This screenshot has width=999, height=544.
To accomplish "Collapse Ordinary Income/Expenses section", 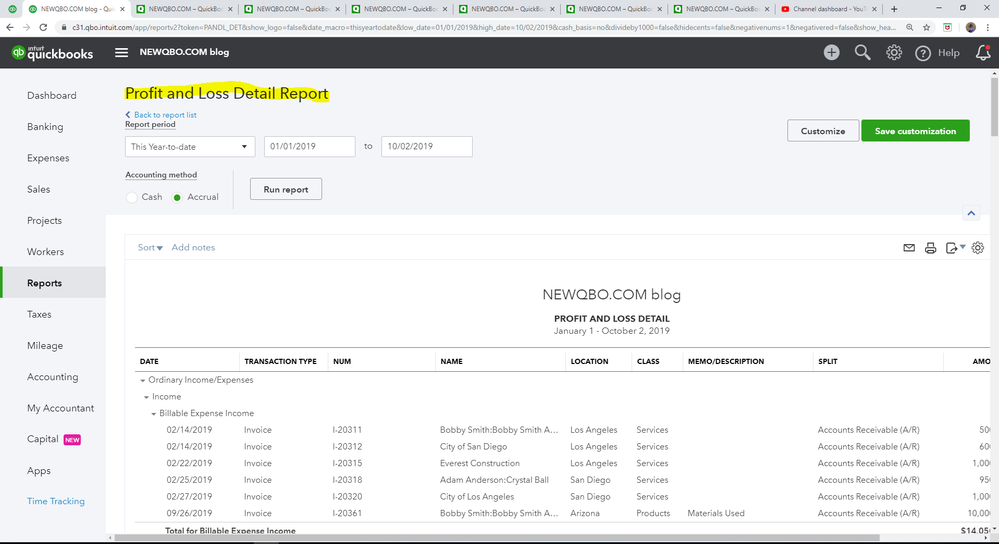I will point(143,380).
